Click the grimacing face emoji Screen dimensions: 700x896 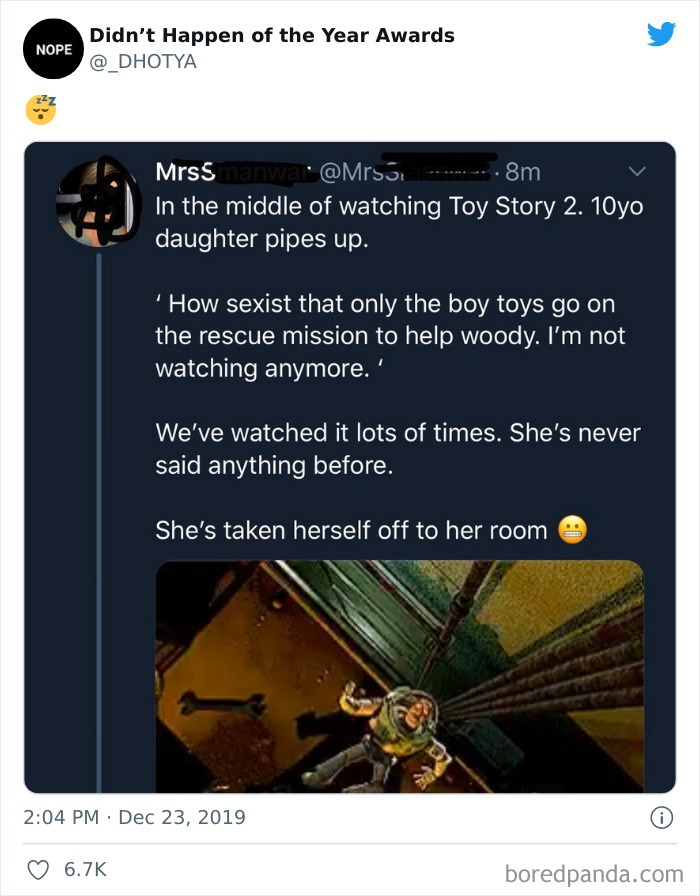573,530
